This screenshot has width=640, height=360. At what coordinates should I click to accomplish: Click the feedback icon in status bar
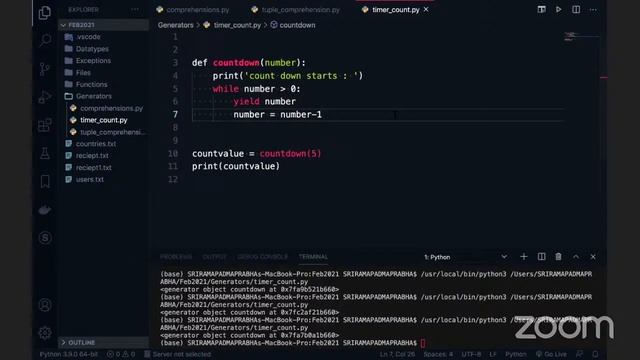click(x=579, y=354)
